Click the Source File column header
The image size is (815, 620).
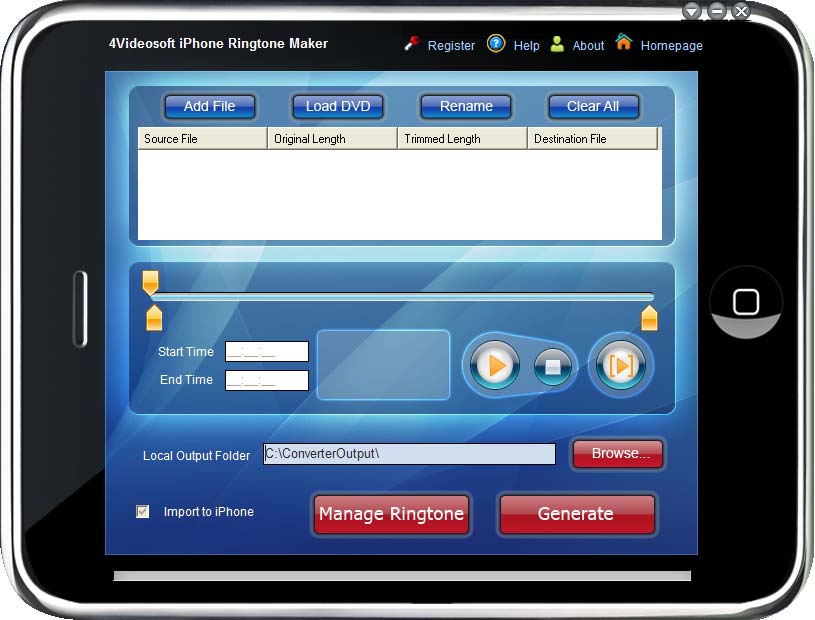[202, 139]
